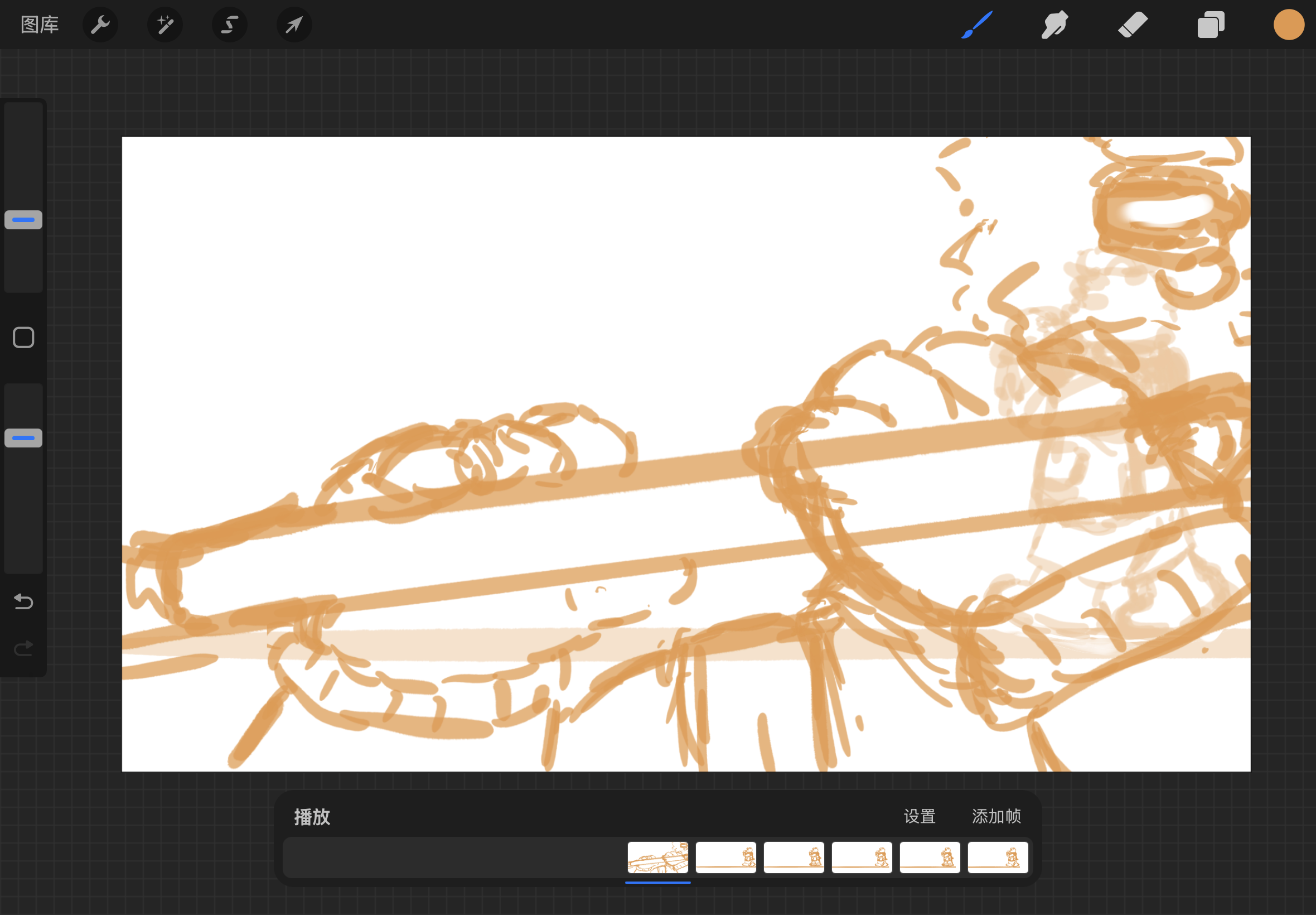Open the Adjustments magic wand menu

pyautogui.click(x=165, y=25)
